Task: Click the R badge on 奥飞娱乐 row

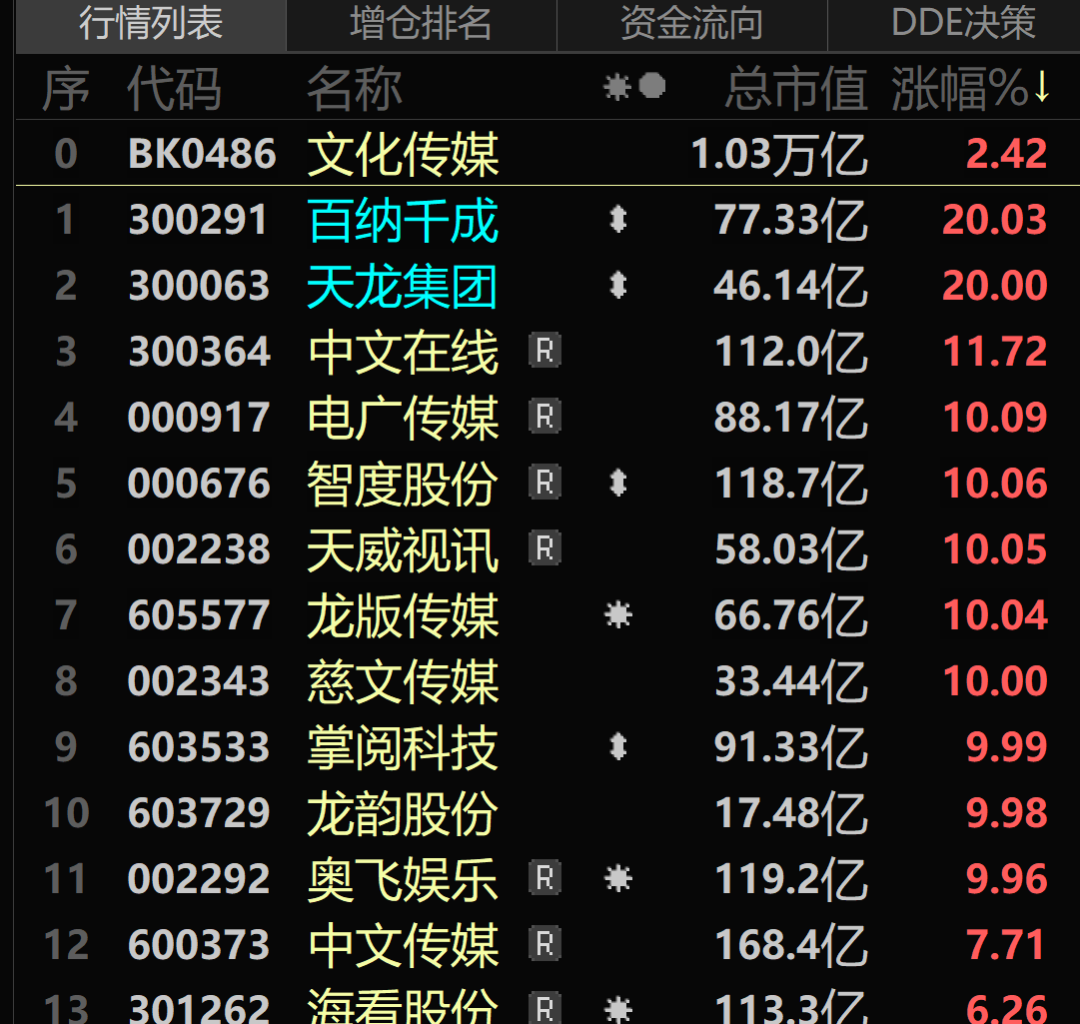Action: 545,878
